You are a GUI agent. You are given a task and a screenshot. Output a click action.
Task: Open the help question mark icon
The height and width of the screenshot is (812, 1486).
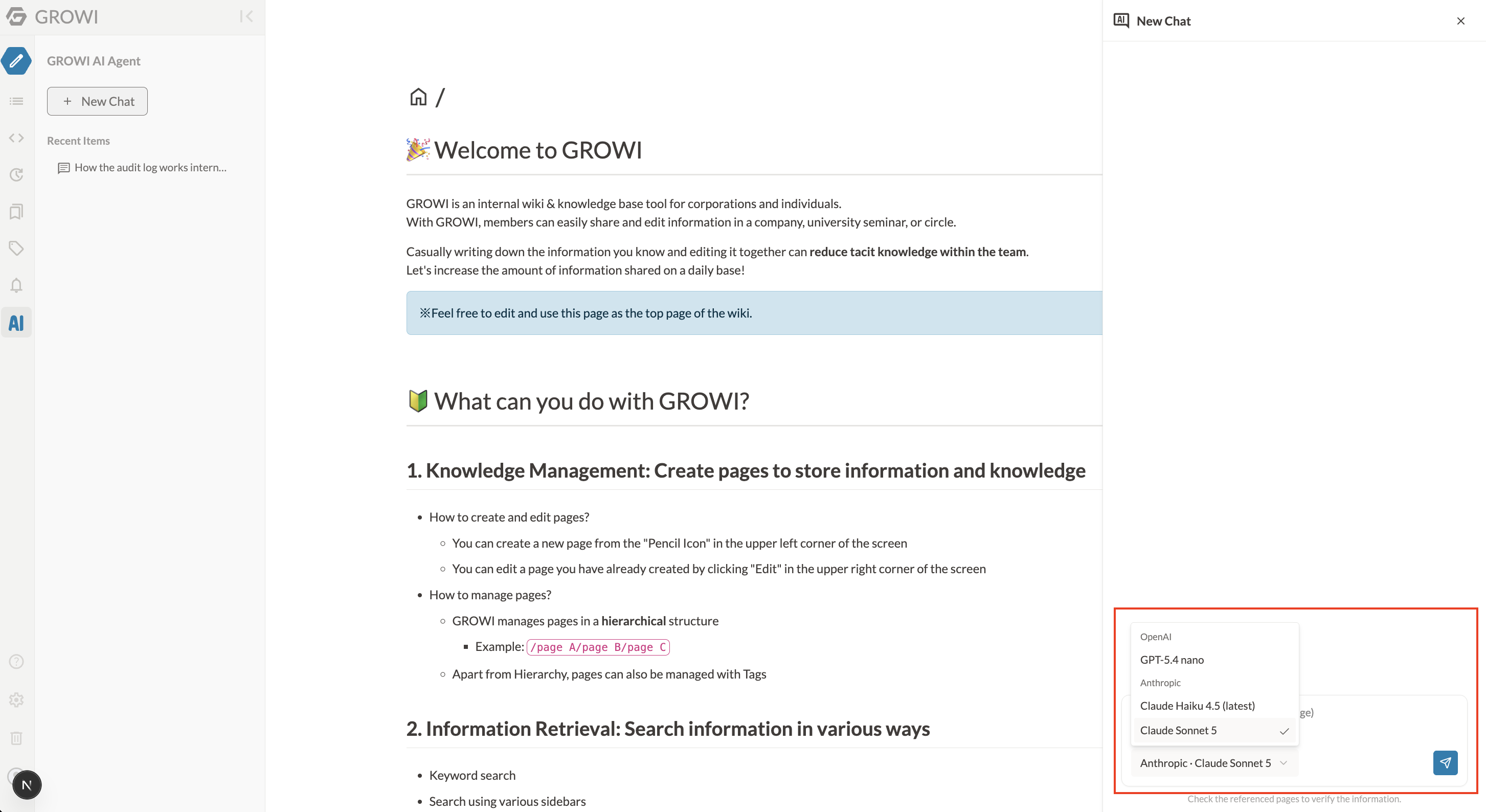[x=16, y=662]
